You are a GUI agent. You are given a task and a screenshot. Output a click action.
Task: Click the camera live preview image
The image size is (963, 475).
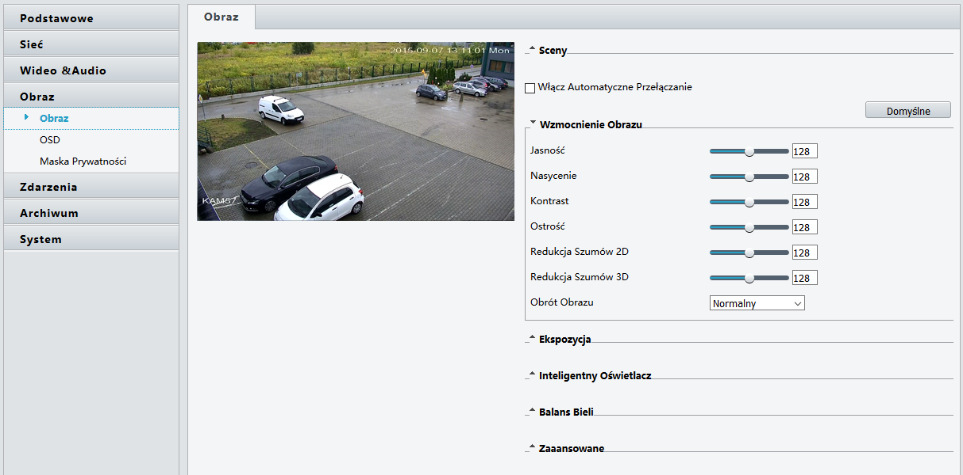click(x=356, y=131)
